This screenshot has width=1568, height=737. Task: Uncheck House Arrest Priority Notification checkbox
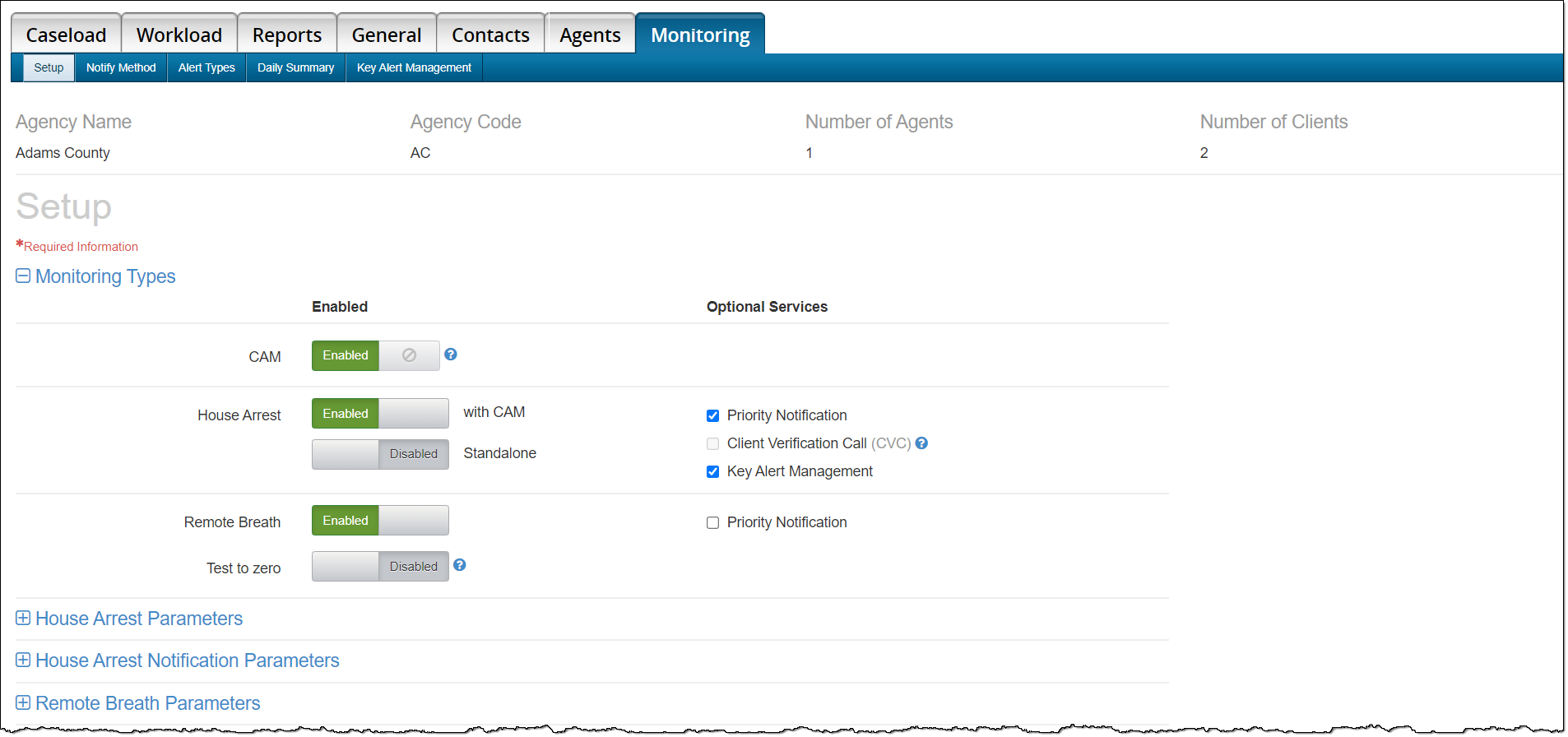click(713, 416)
